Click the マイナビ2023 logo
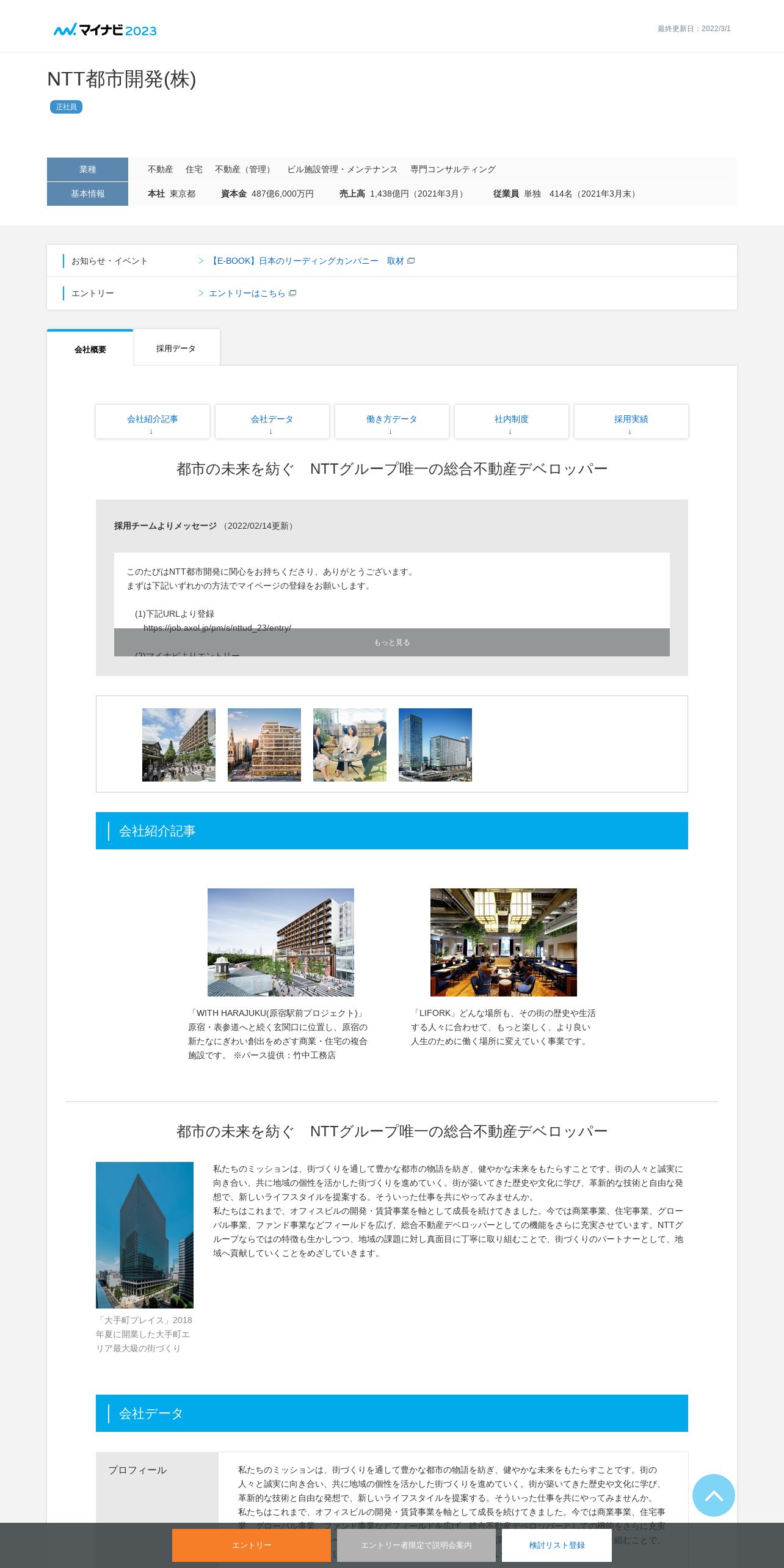The height and width of the screenshot is (1568, 784). coord(105,29)
